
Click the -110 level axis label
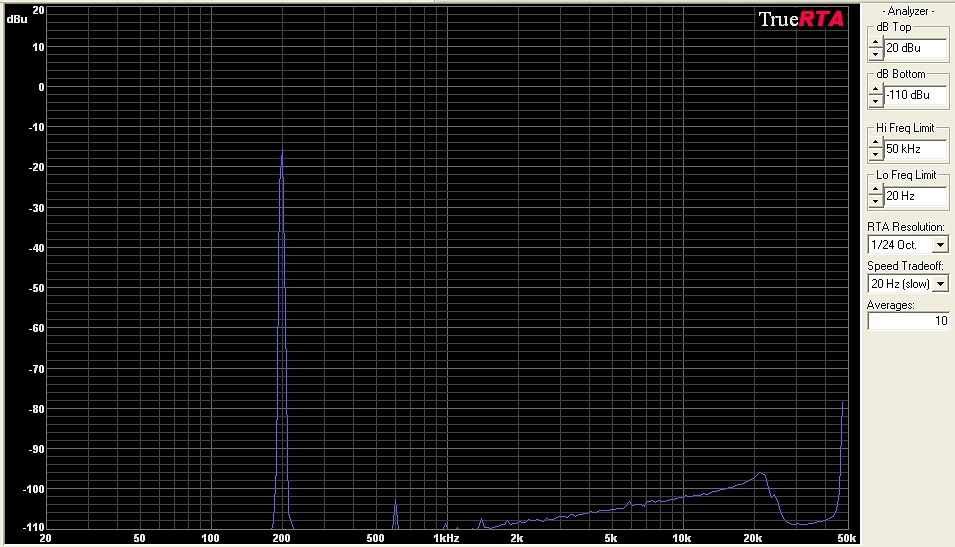pos(33,528)
